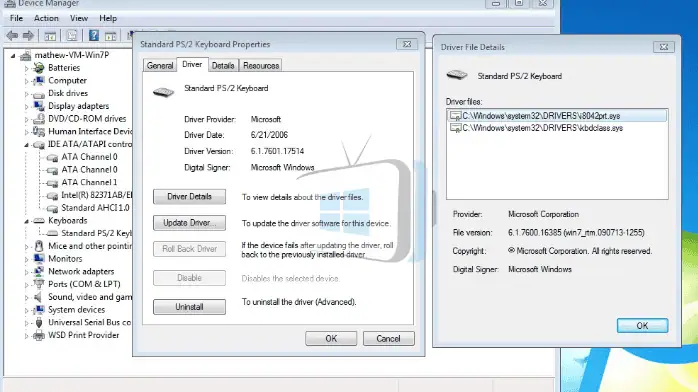This screenshot has height=392, width=698.
Task: Open the Help menu
Action: click(x=108, y=18)
